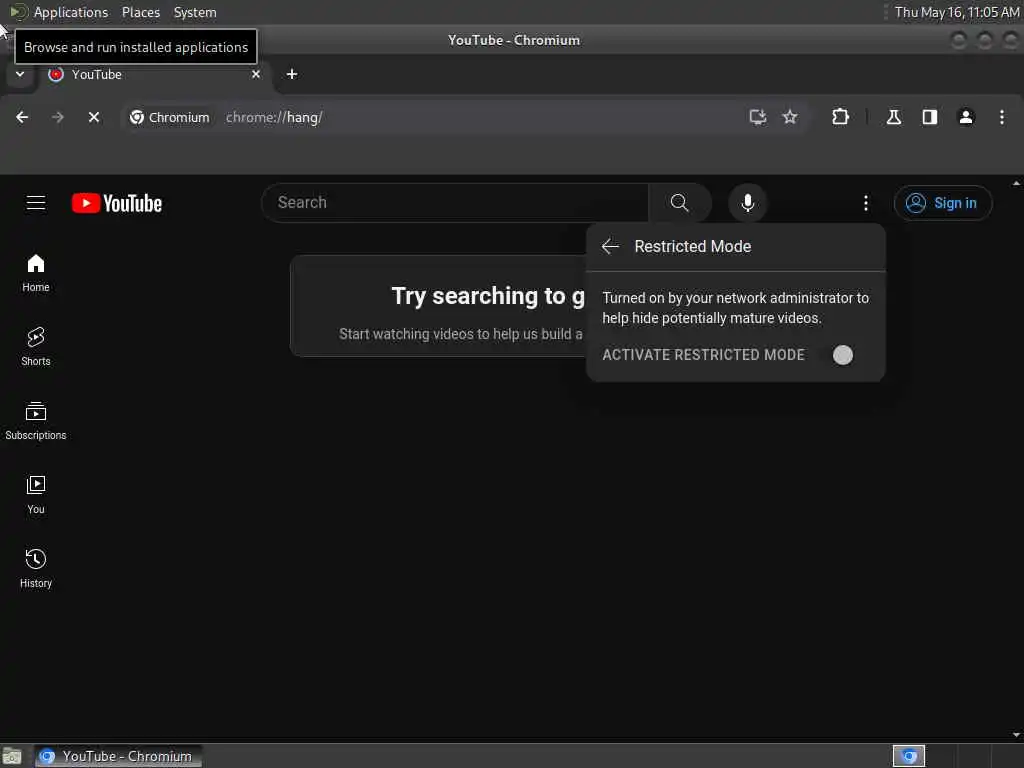Viewport: 1024px width, 768px height.
Task: Click the Chromium site info chip
Action: 170,117
